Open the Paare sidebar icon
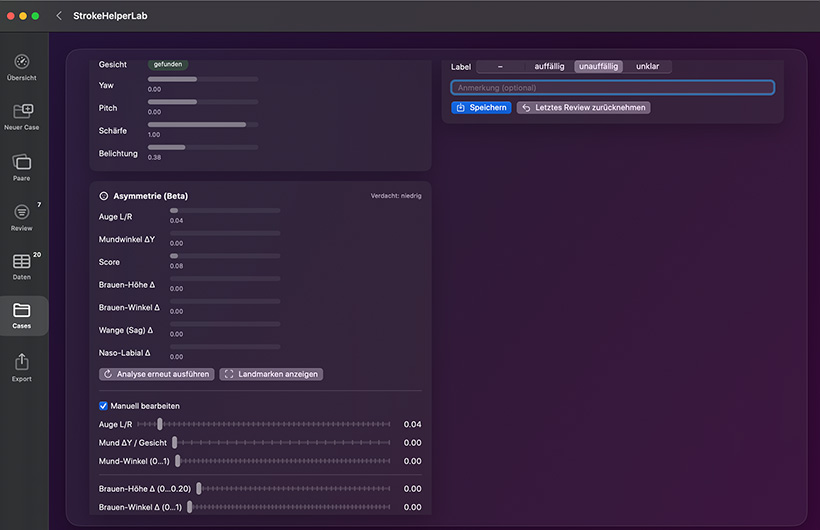The image size is (820, 530). [22, 162]
